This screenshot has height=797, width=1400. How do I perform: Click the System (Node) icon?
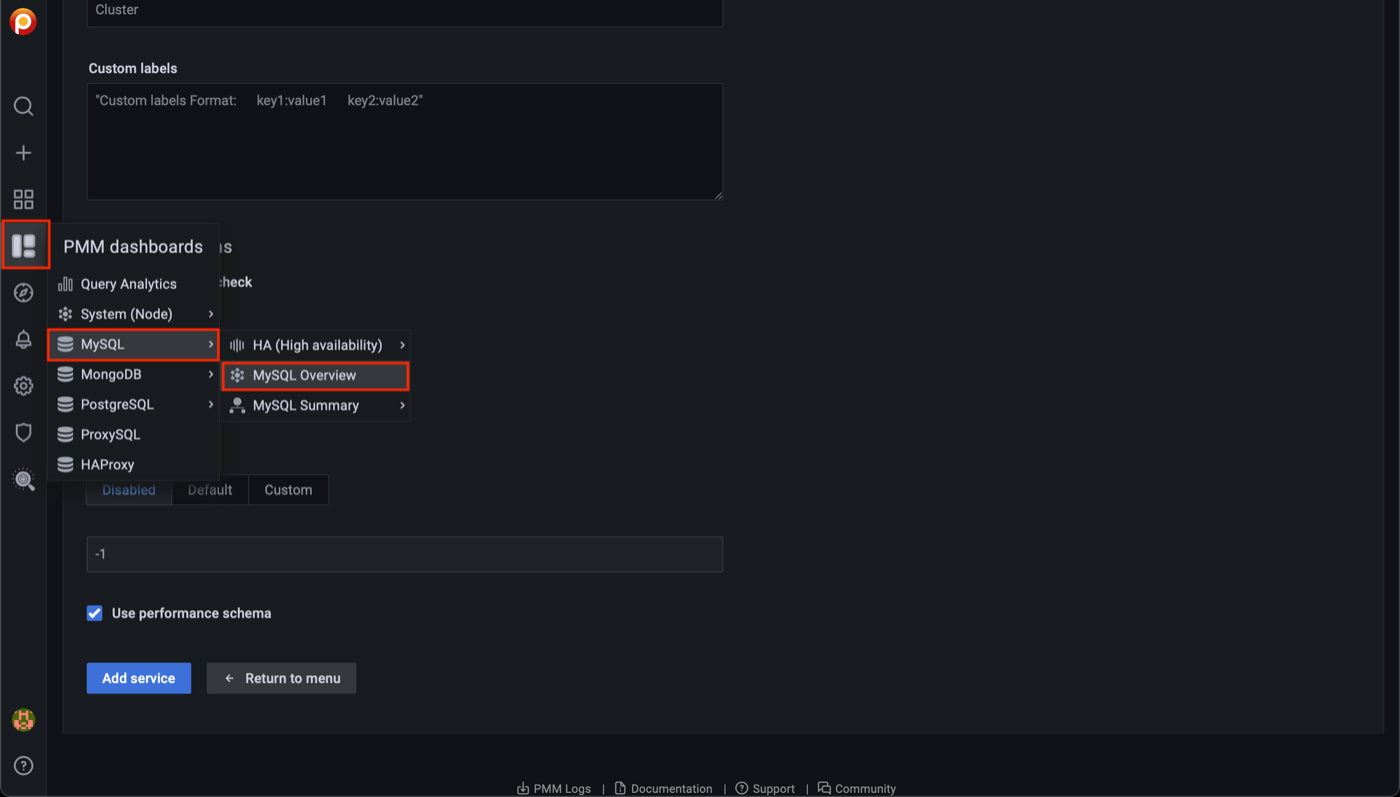point(65,314)
